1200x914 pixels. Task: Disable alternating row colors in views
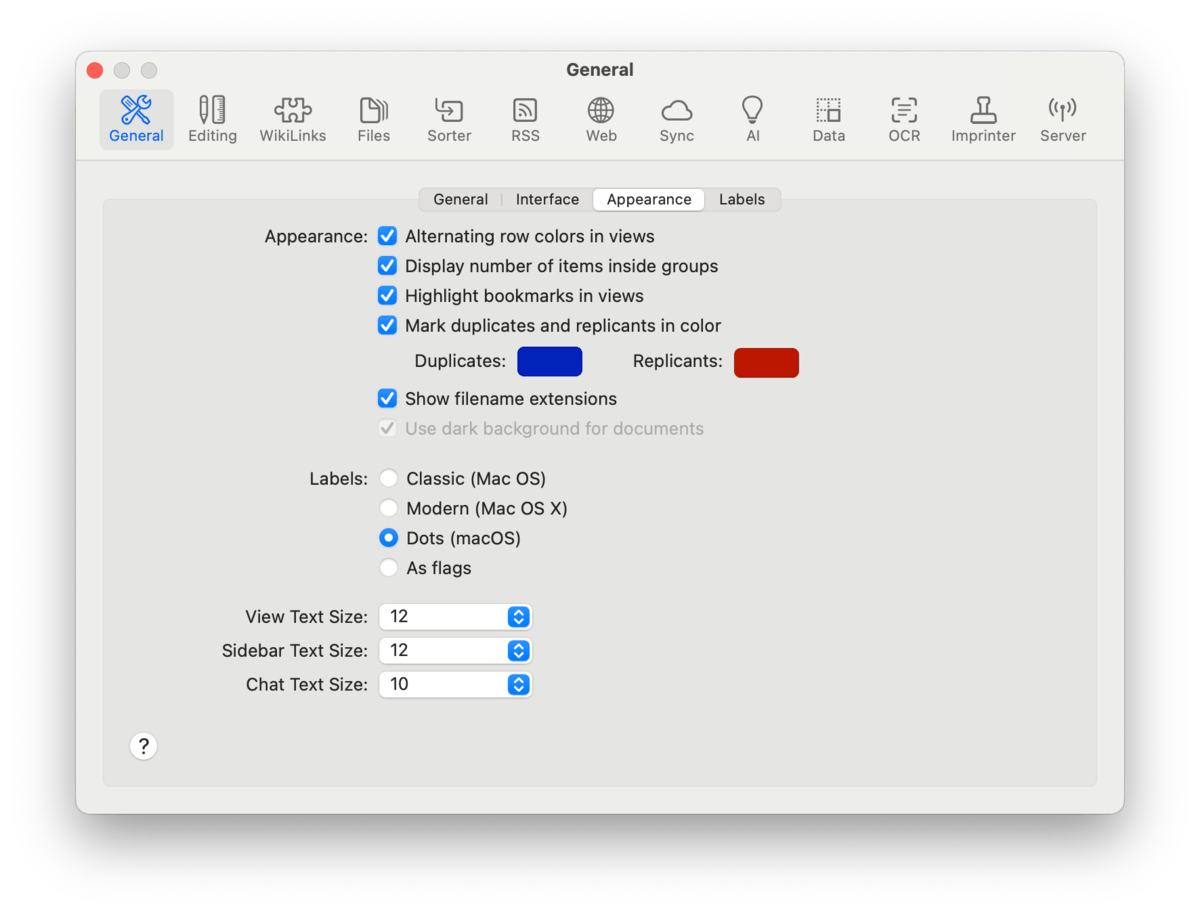coord(388,237)
